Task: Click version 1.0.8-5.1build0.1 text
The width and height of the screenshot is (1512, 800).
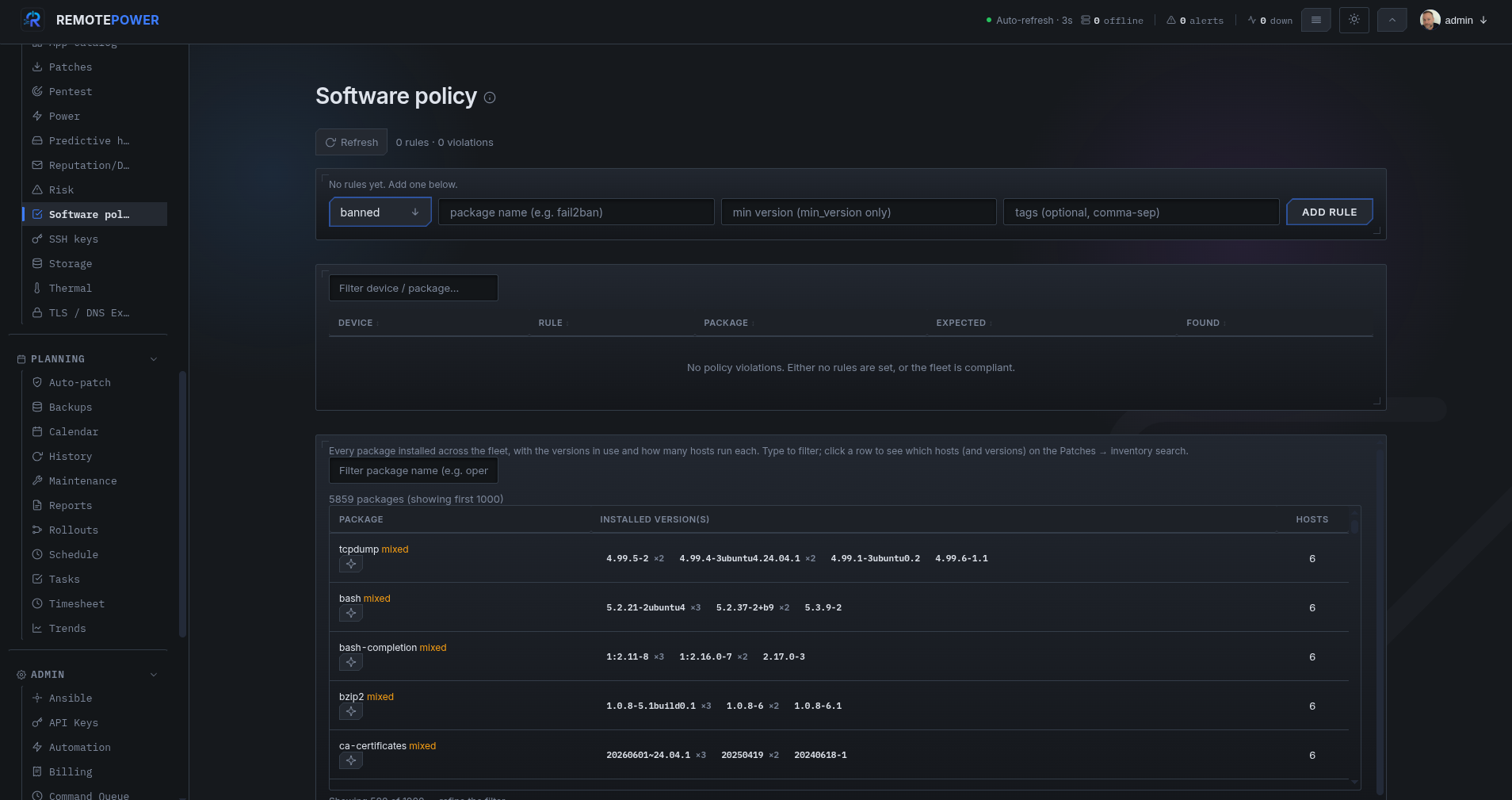Action: coord(651,706)
